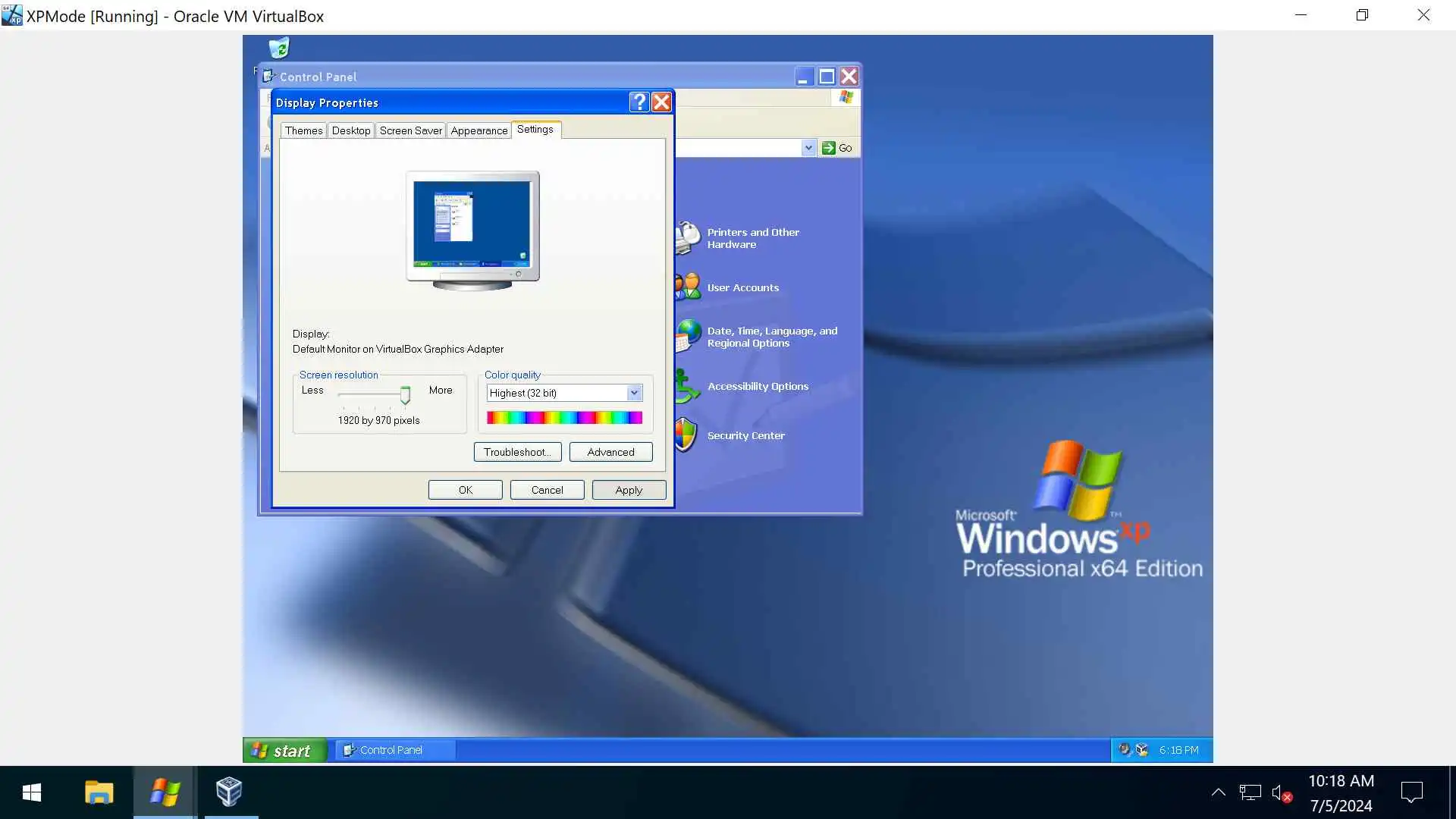This screenshot has width=1456, height=819.
Task: Open the Security Center shield icon
Action: pyautogui.click(x=686, y=435)
